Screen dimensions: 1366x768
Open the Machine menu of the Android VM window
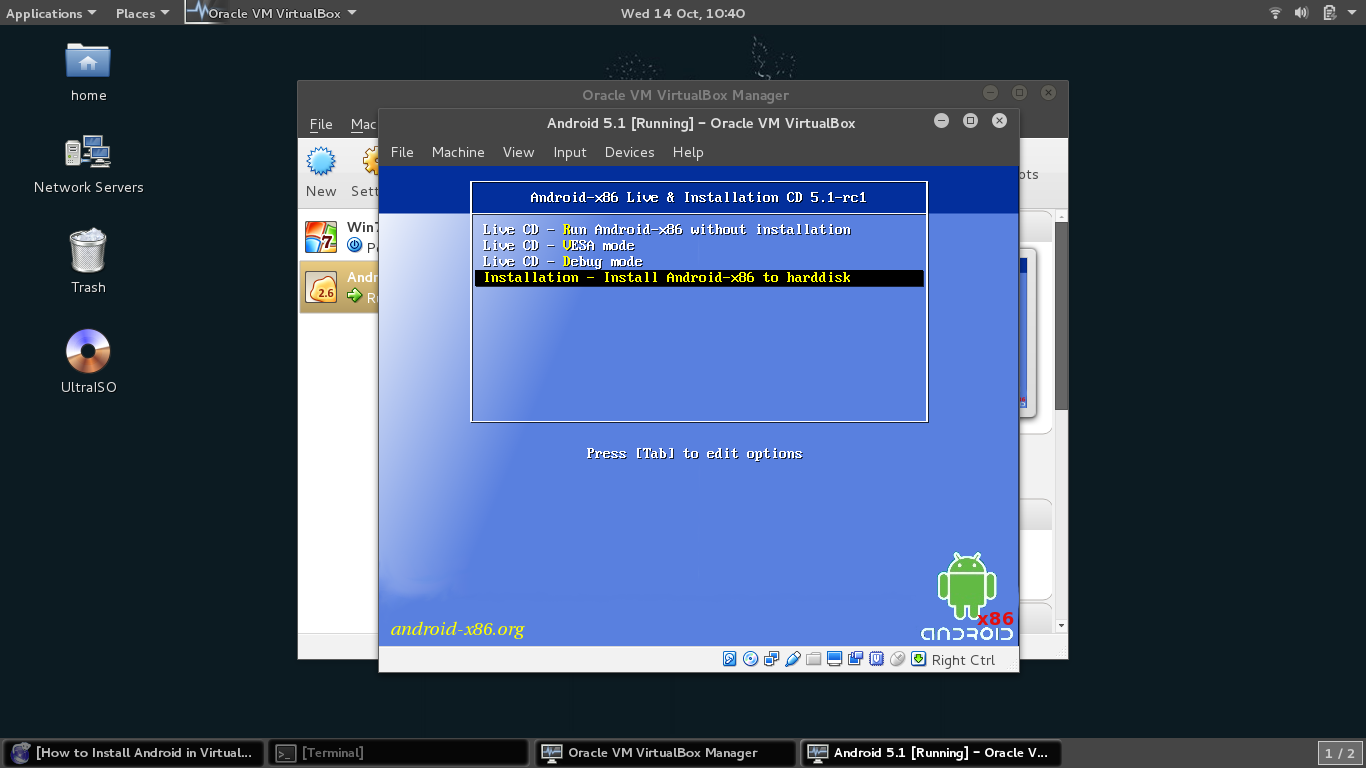458,152
